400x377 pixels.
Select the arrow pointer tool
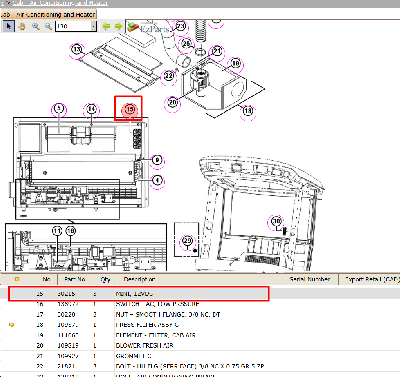pos(8,26)
